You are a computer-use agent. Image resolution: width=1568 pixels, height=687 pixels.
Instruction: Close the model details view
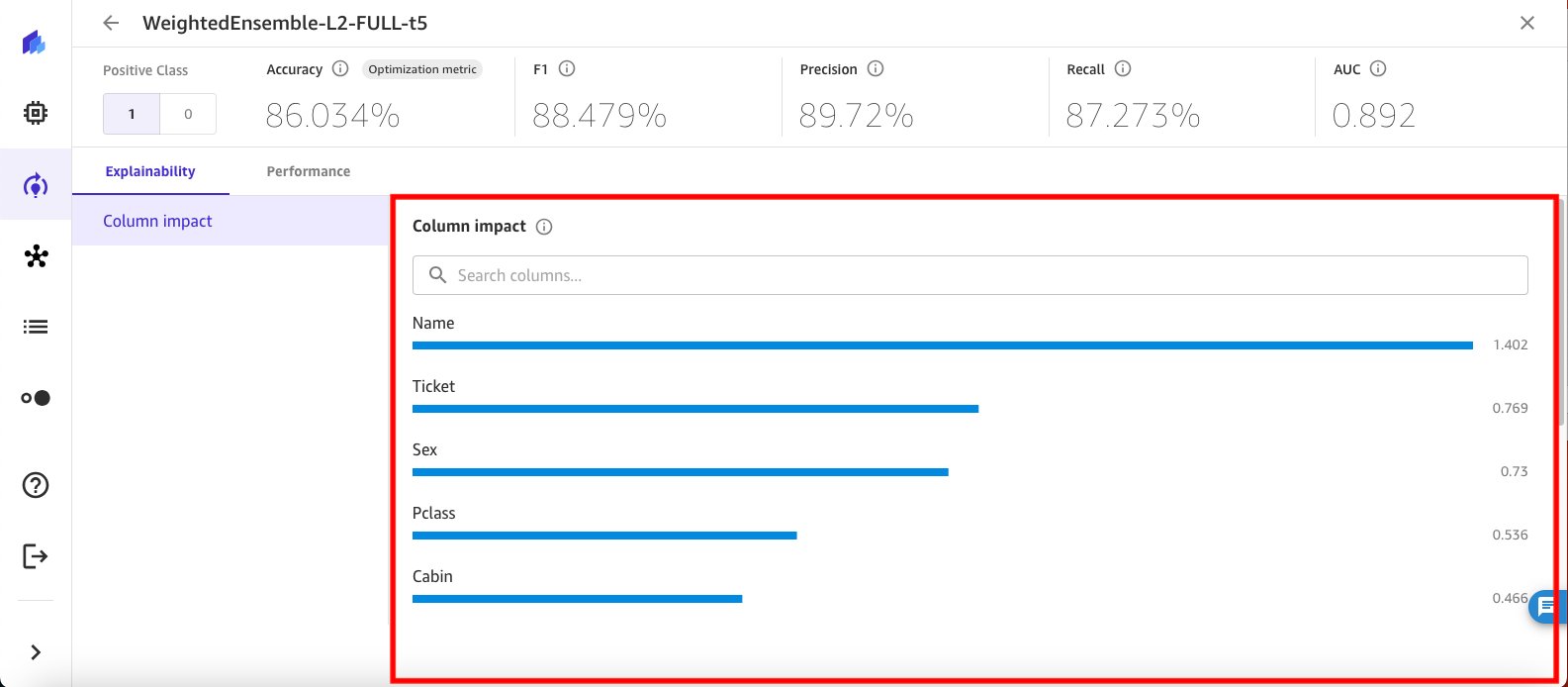pos(1527,23)
